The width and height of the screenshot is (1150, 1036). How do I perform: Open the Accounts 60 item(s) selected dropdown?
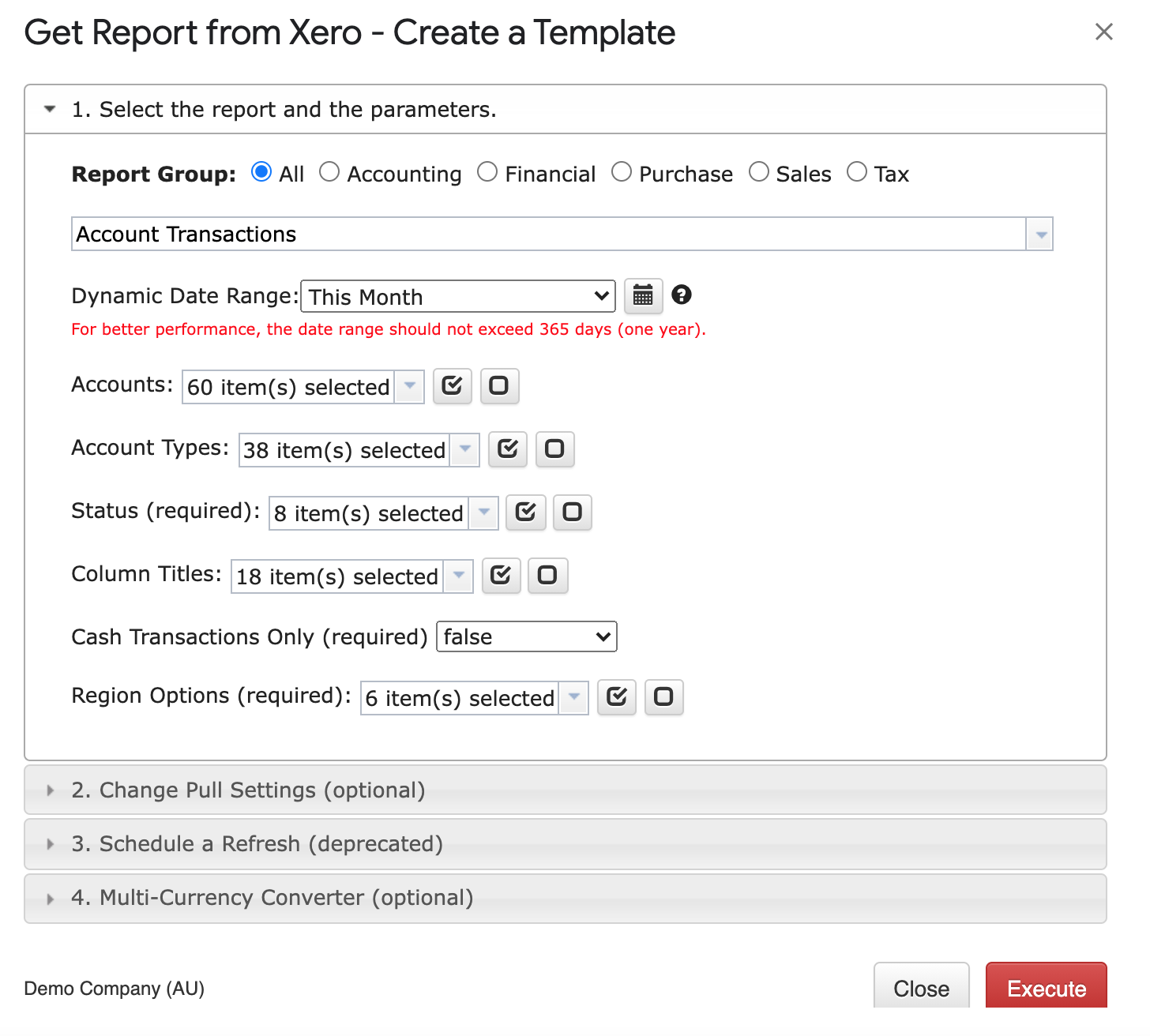pyautogui.click(x=303, y=387)
